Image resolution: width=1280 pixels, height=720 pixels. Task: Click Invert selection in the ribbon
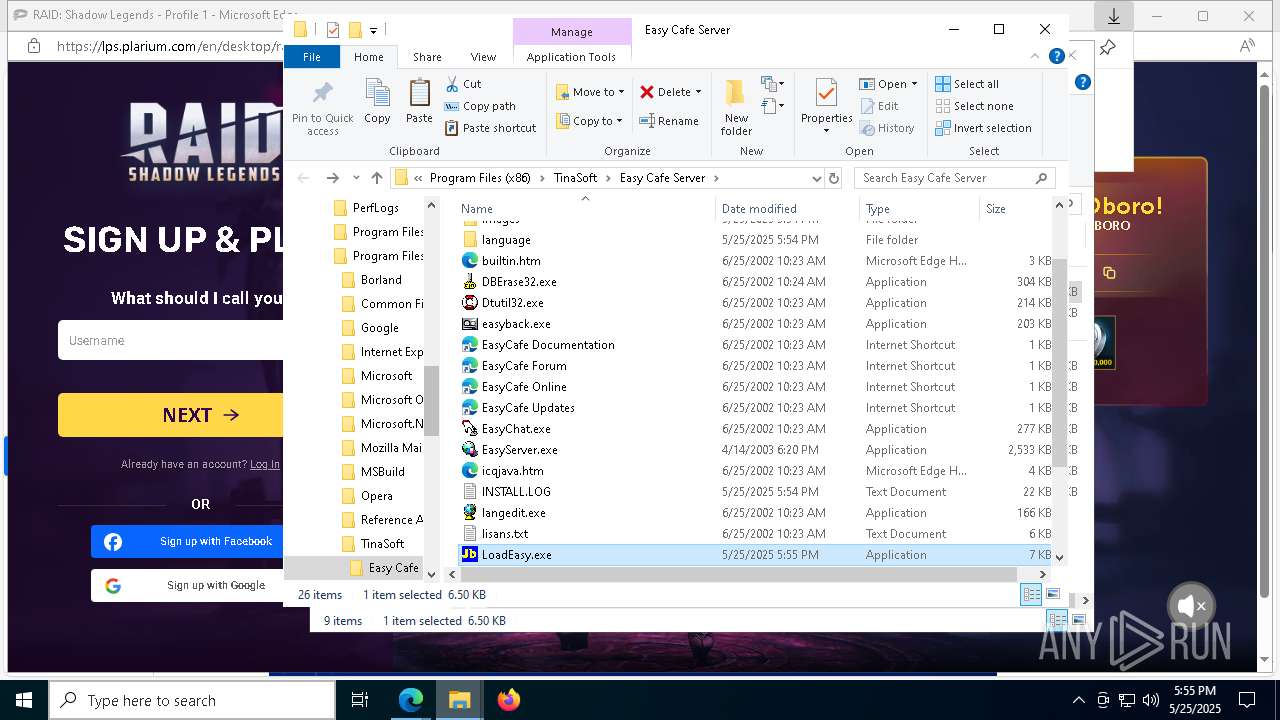[983, 128]
